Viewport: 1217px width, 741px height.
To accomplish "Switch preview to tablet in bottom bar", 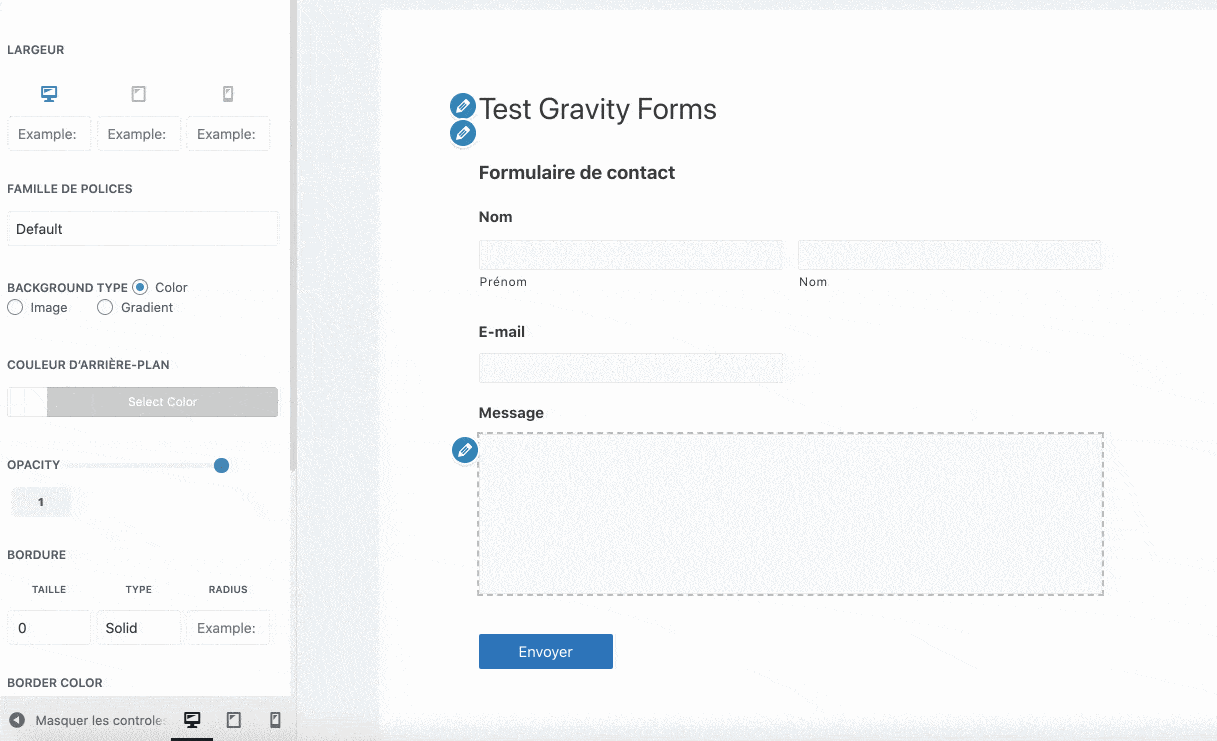I will coord(234,720).
